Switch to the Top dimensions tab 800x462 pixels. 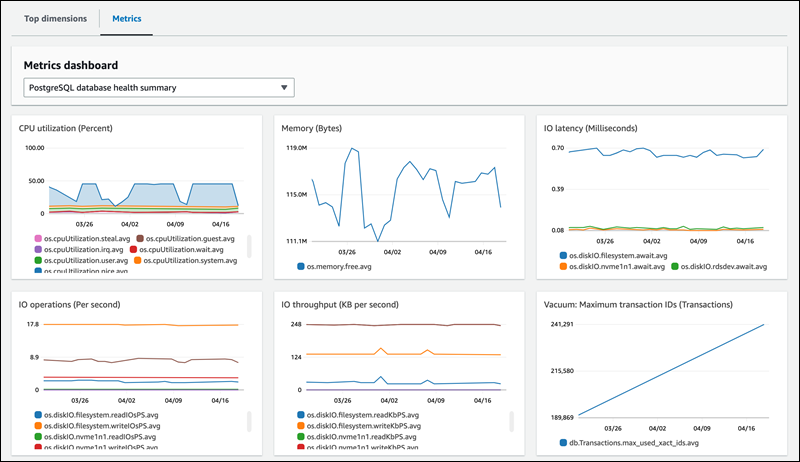56,19
